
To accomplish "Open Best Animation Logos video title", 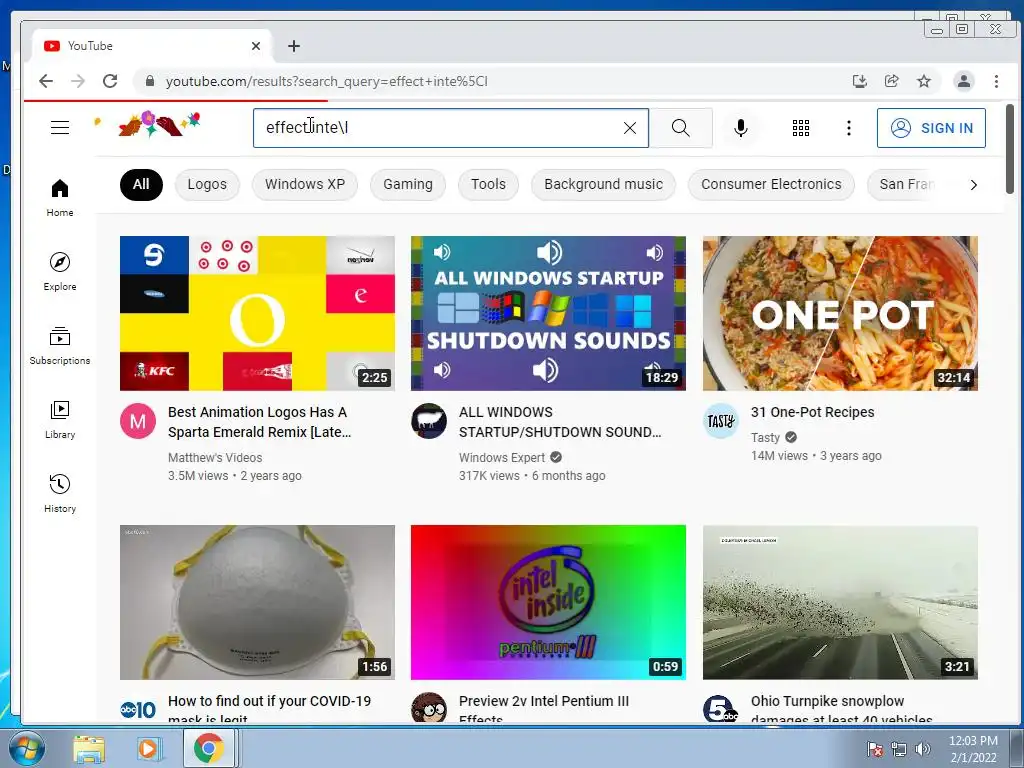I will (259, 422).
